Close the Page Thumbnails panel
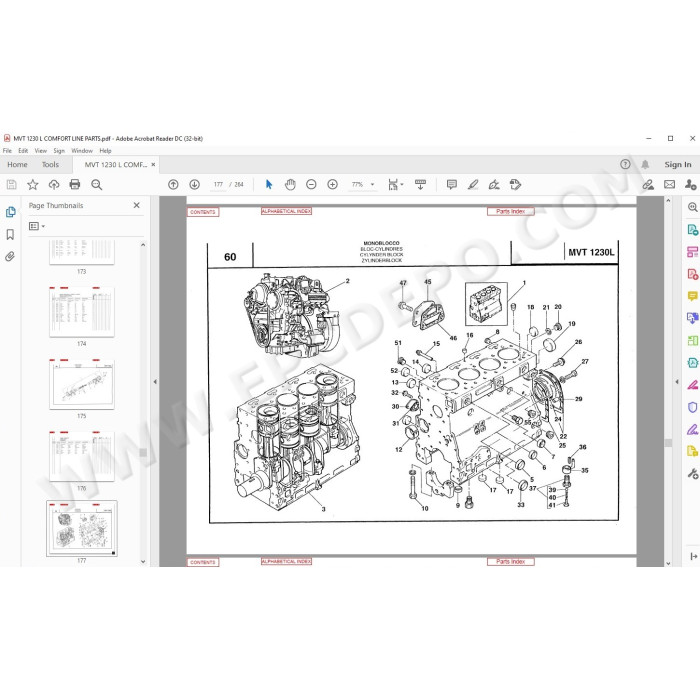The image size is (700, 700). click(x=137, y=205)
